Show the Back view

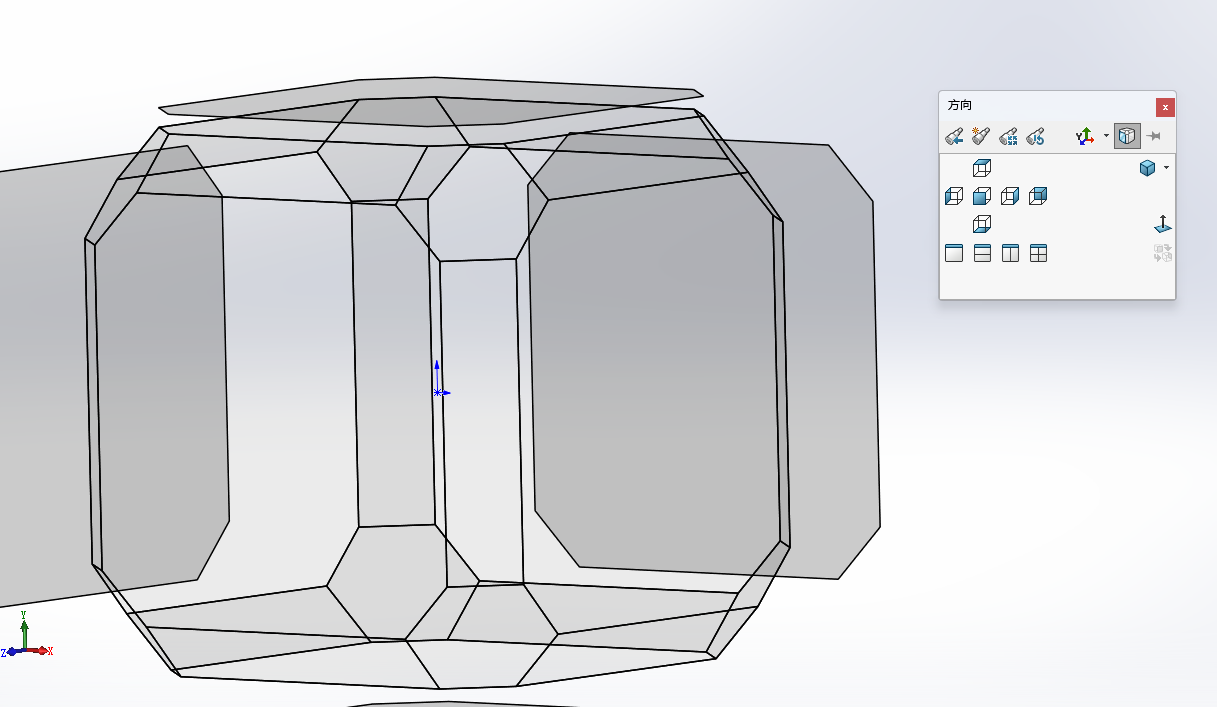(x=1038, y=196)
